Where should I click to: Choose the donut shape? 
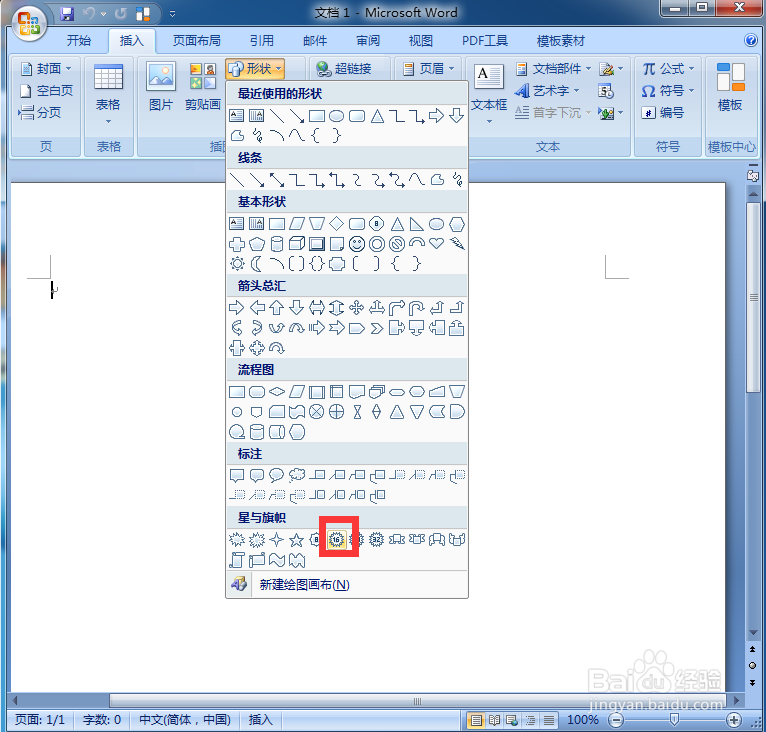377,244
